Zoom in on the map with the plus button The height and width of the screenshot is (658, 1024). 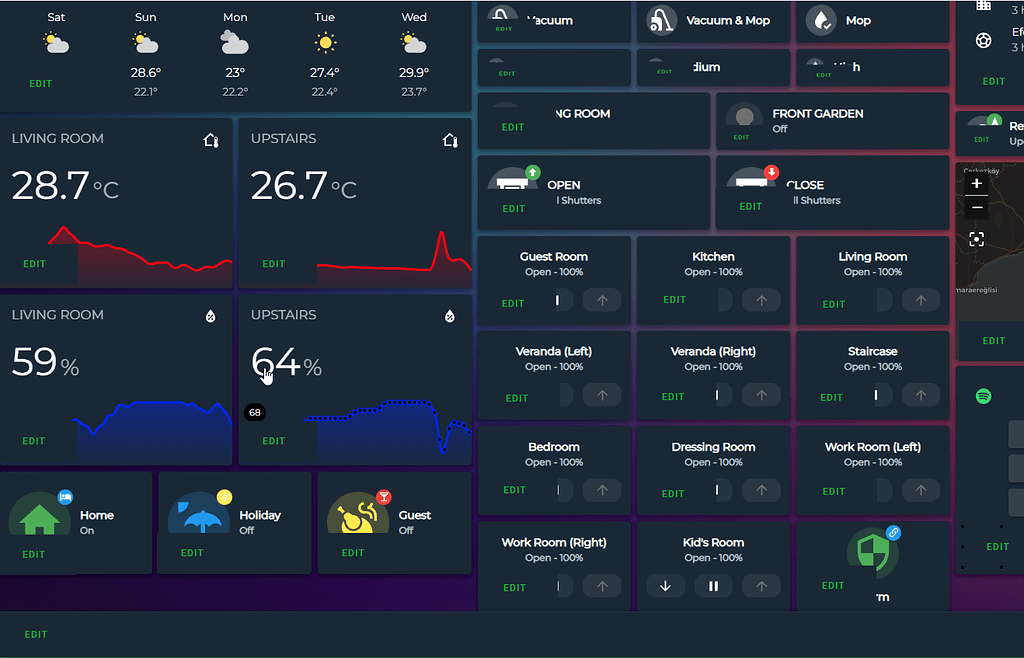(975, 184)
